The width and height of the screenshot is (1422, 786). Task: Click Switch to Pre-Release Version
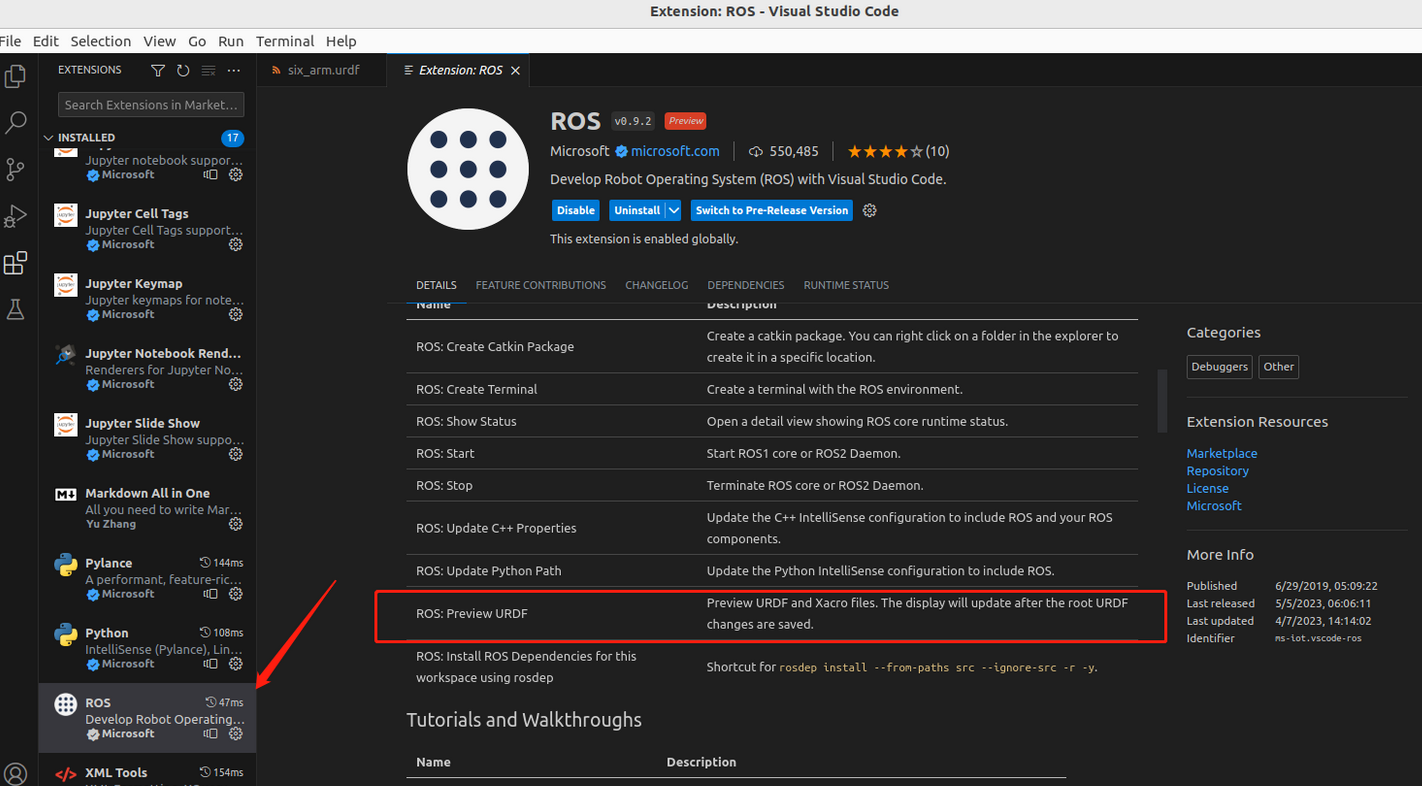pos(772,210)
